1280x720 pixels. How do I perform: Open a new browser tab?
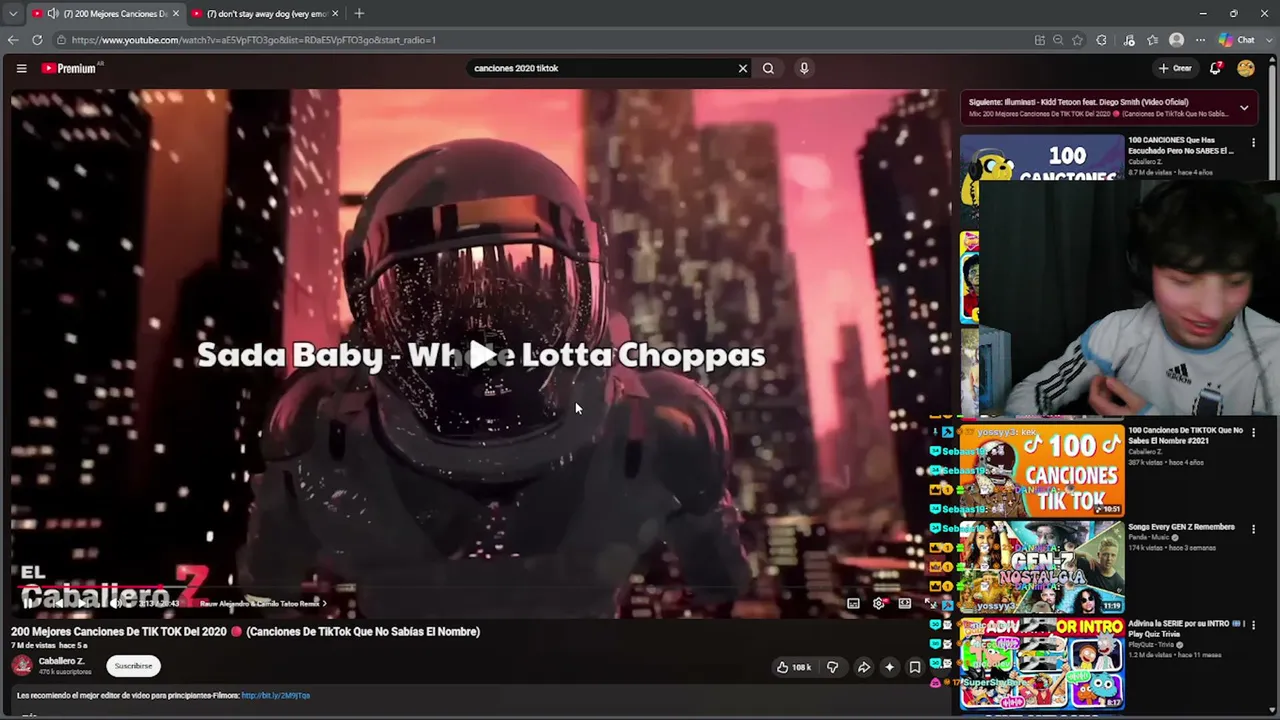[x=359, y=14]
